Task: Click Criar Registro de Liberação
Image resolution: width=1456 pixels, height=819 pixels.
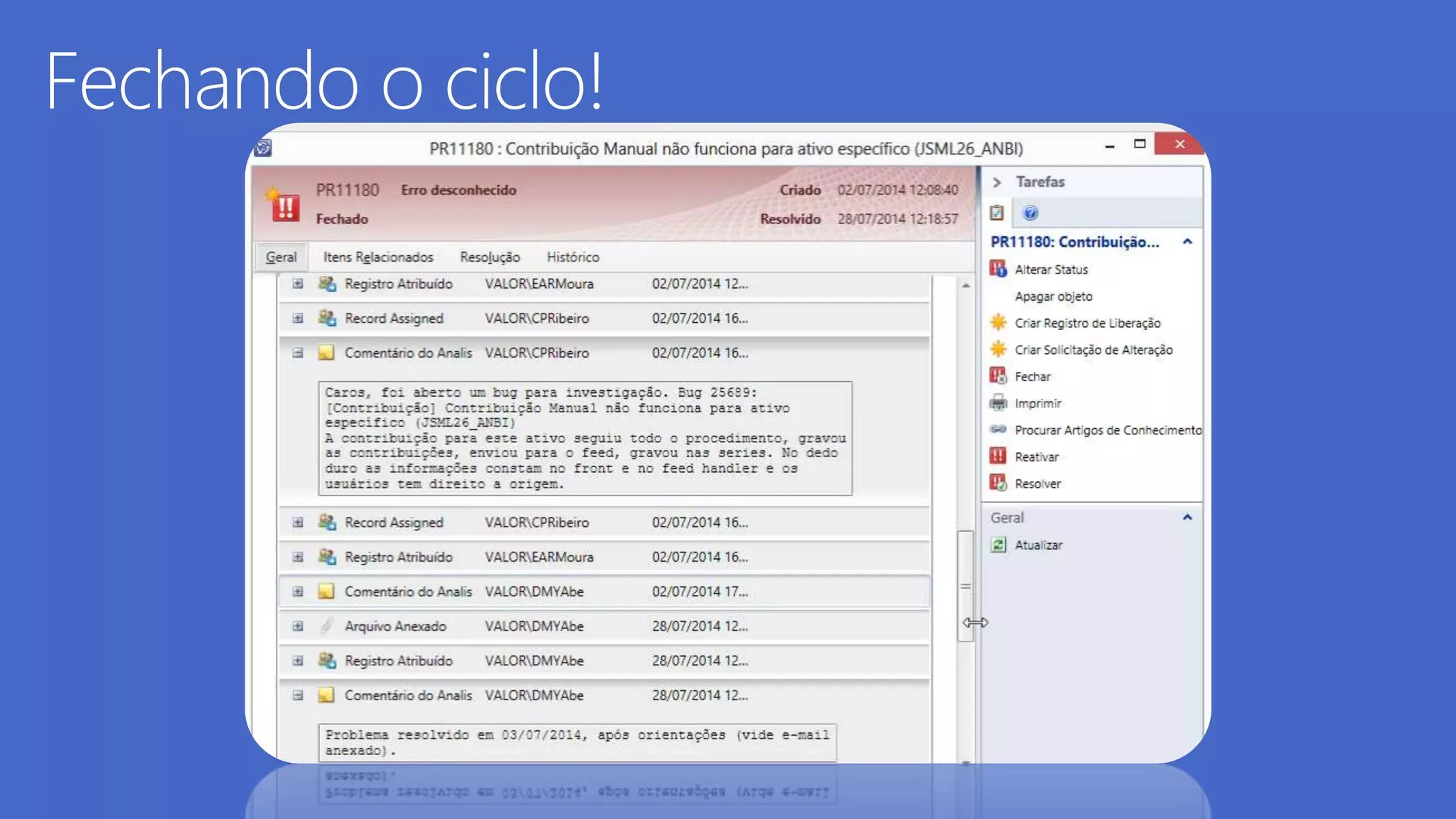Action: coord(1088,323)
